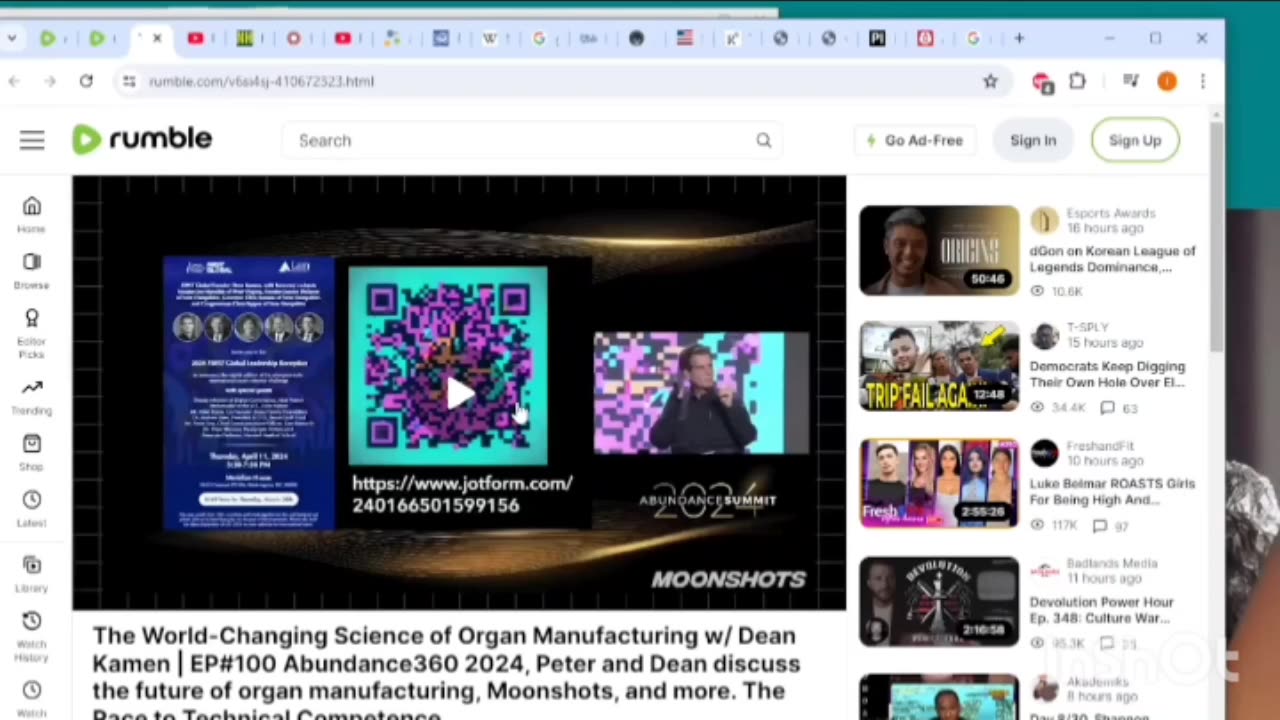This screenshot has height=720, width=1280.
Task: Open 'Democrats Keep Digging Their Own Hole' title
Action: click(x=1107, y=375)
